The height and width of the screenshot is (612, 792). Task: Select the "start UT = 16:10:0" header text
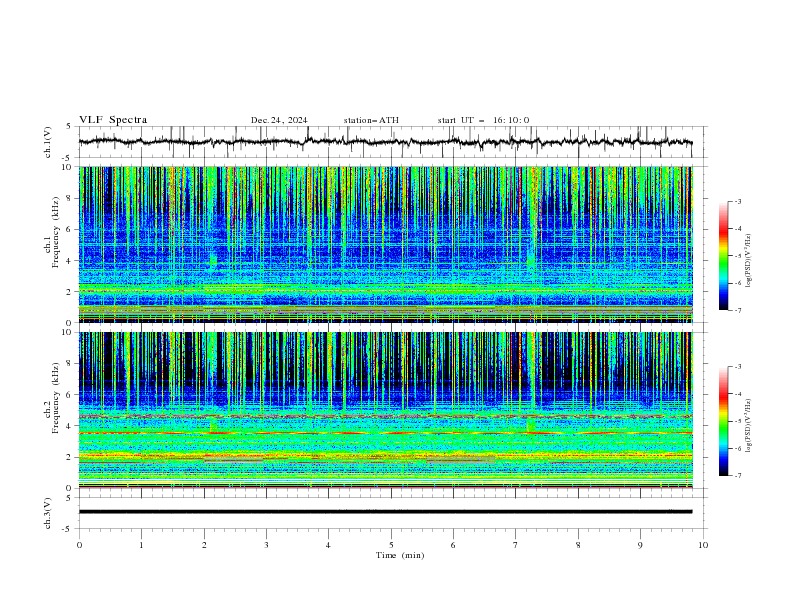483,120
